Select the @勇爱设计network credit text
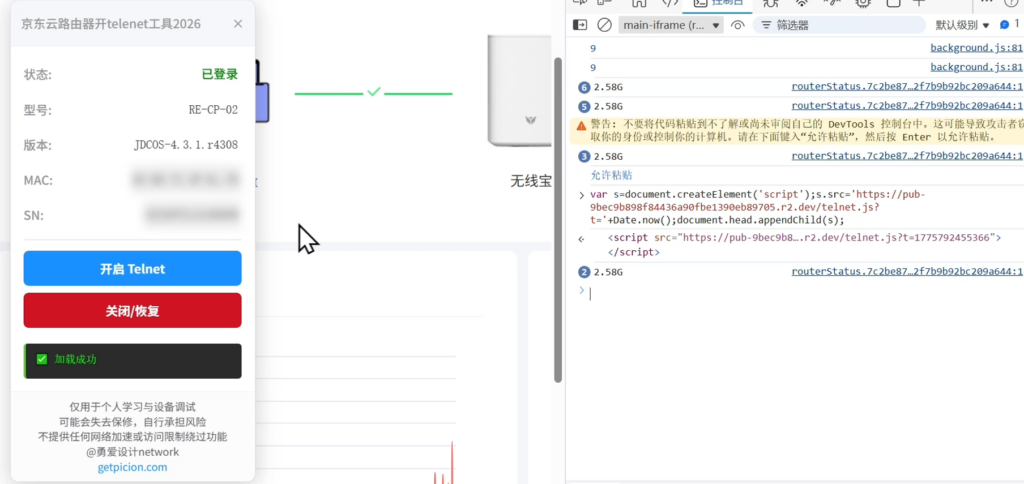The width and height of the screenshot is (1024, 484). pyautogui.click(x=133, y=452)
